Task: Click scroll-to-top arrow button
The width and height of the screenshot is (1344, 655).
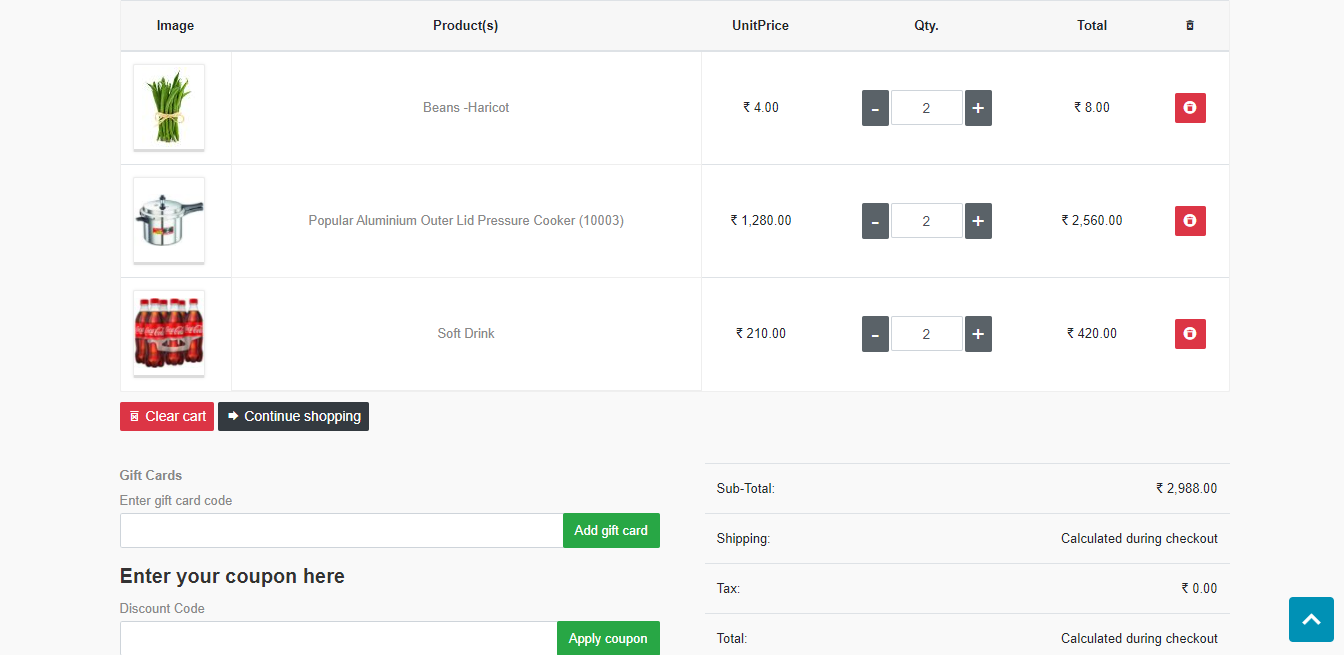Action: point(1311,619)
